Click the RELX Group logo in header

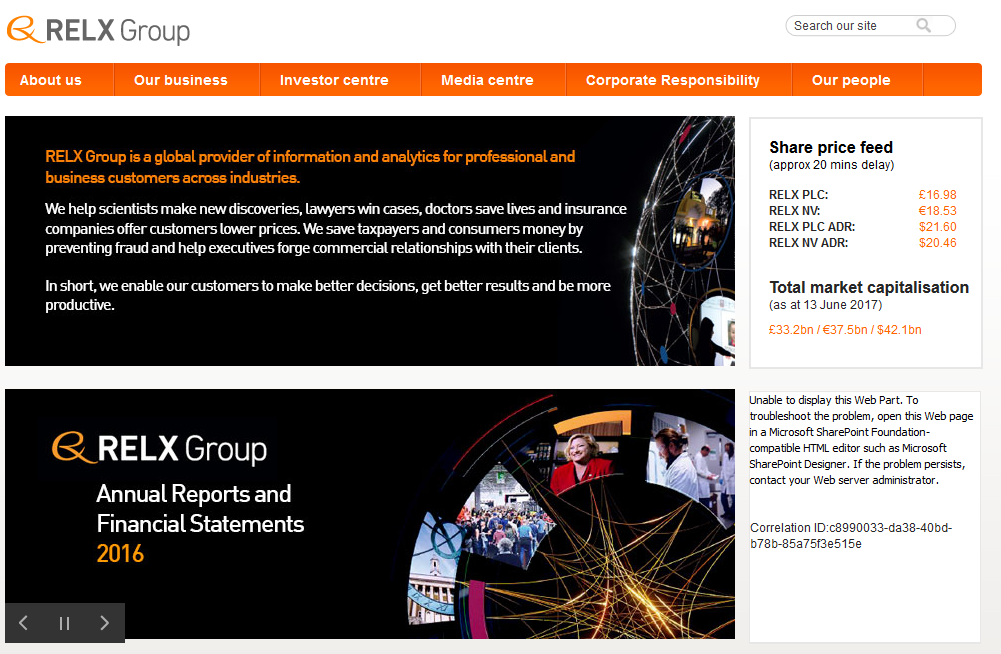pyautogui.click(x=98, y=30)
